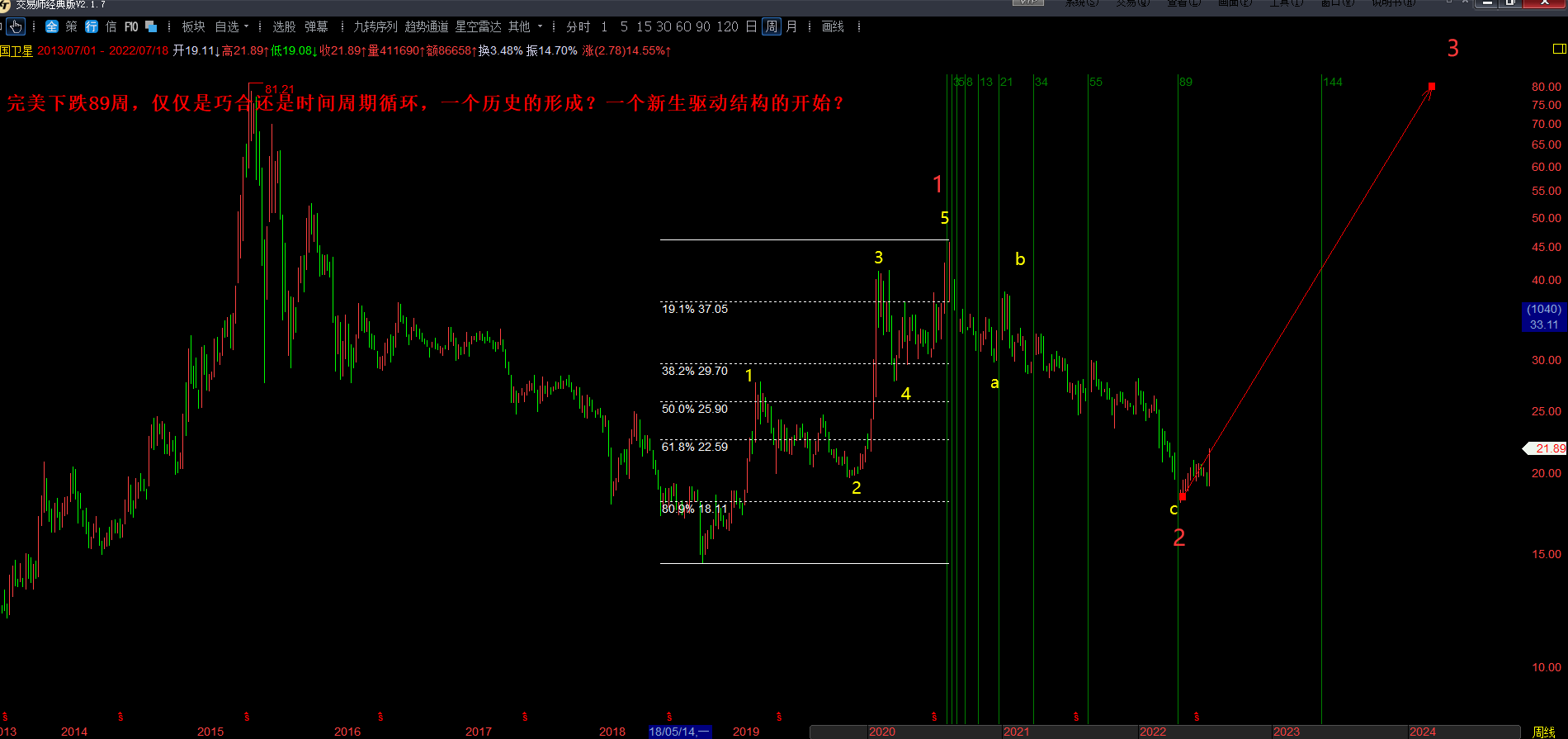Toggle the yellow side panel icon

click(x=1559, y=50)
